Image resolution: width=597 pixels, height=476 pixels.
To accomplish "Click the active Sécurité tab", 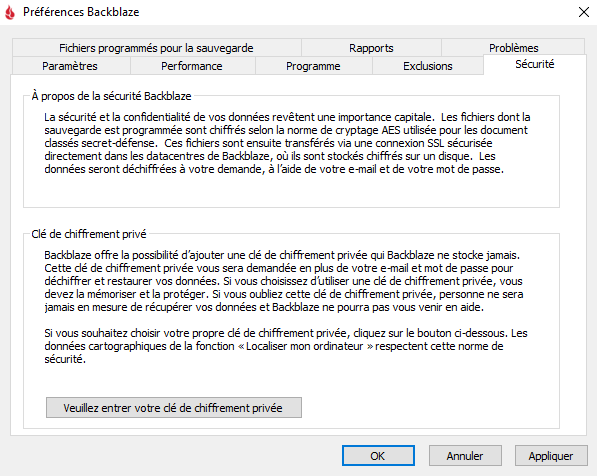I will click(535, 64).
